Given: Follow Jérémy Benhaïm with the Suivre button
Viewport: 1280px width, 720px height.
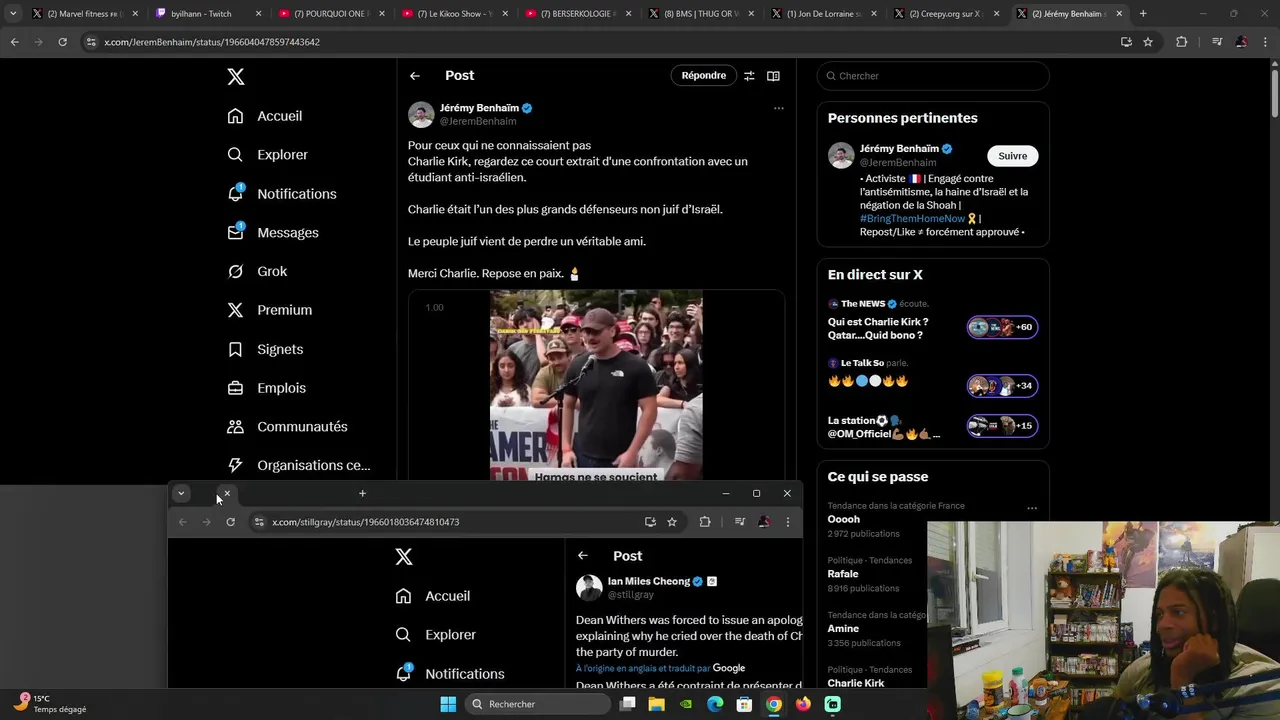Looking at the screenshot, I should 1013,156.
